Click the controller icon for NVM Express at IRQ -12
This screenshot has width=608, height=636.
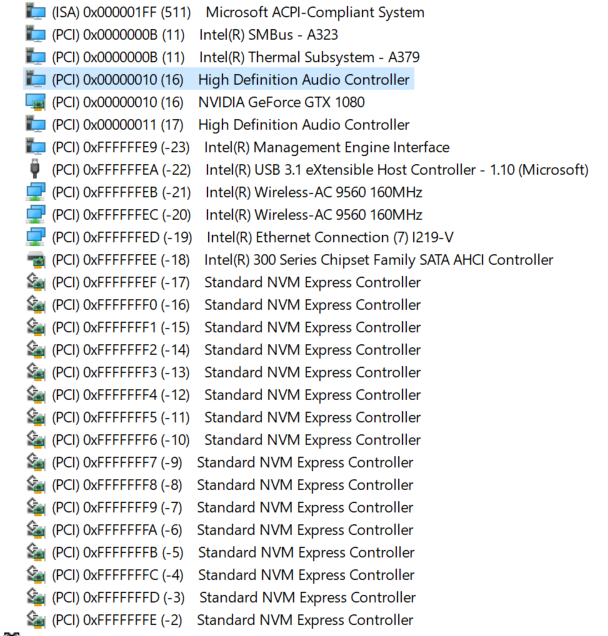[x=35, y=395]
